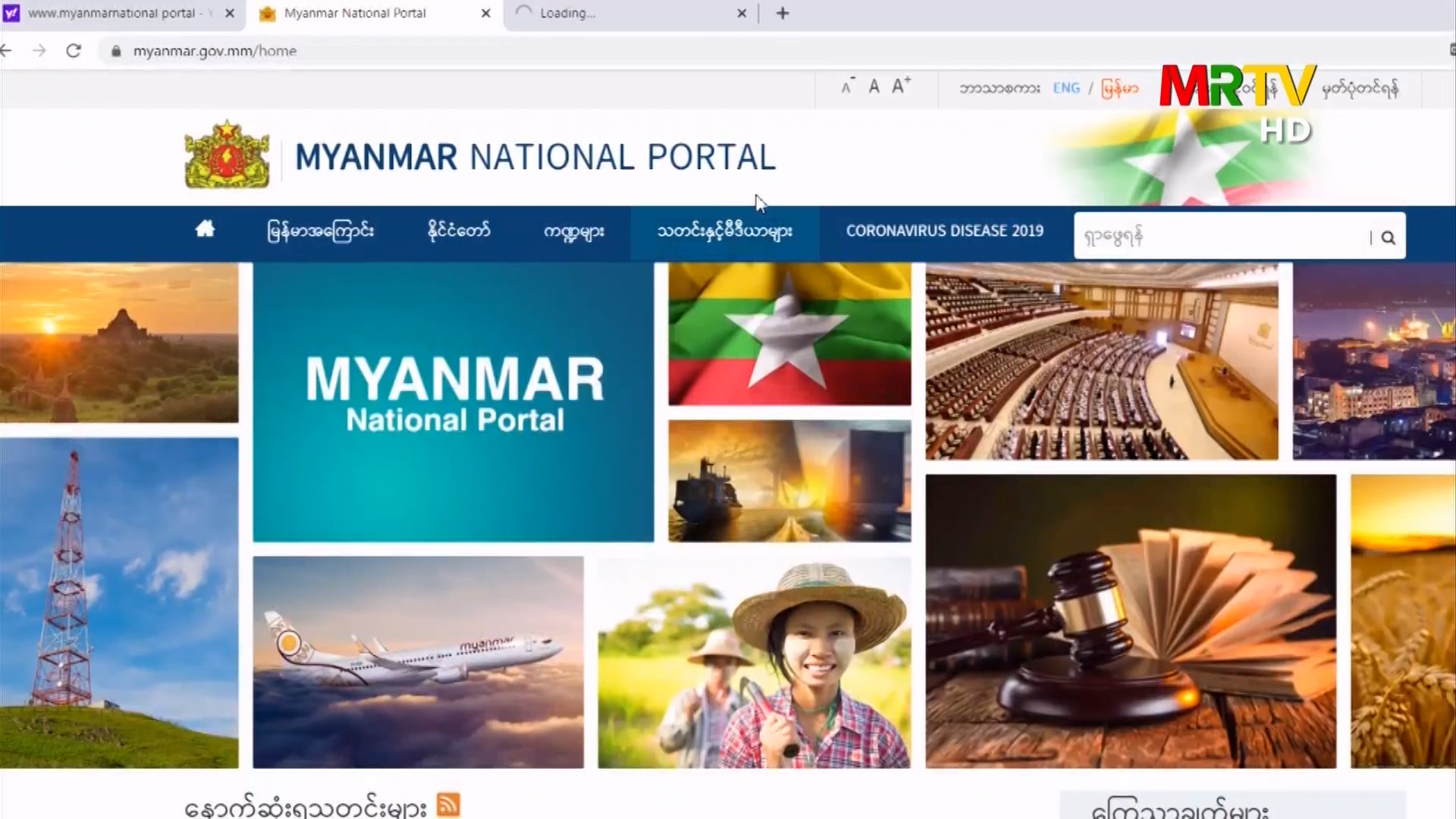Image resolution: width=1456 pixels, height=819 pixels.
Task: Switch site language to Myanmar
Action: pyautogui.click(x=1120, y=88)
